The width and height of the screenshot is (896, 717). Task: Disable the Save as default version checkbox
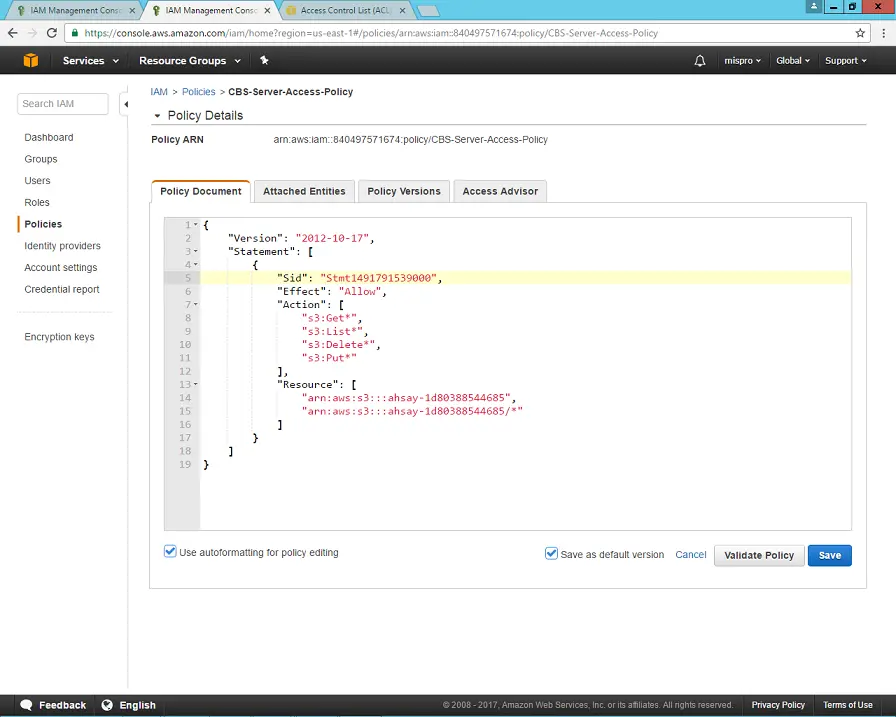(551, 552)
